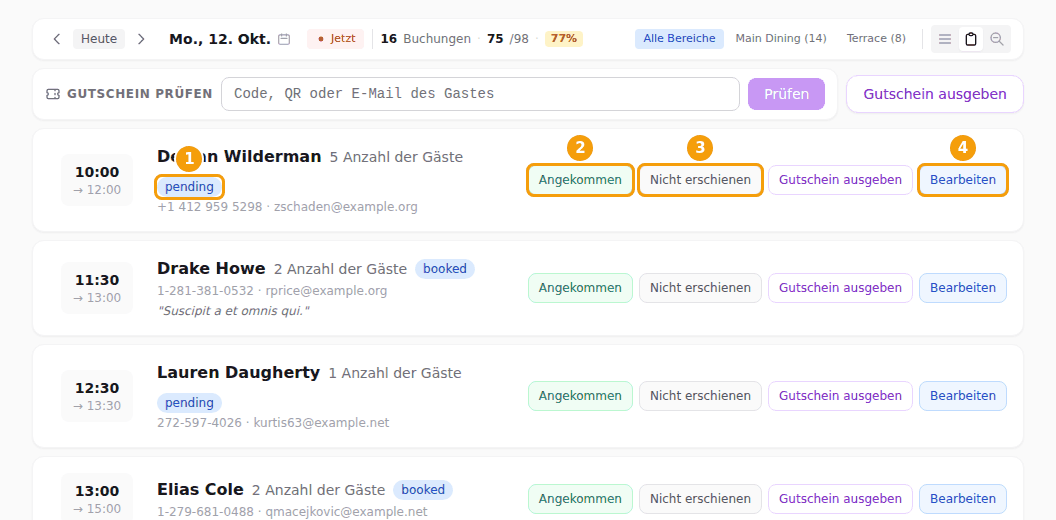Screen dimensions: 1056x520
Task: Click booked badge next to Drake Howe
Action: pyautogui.click(x=445, y=269)
